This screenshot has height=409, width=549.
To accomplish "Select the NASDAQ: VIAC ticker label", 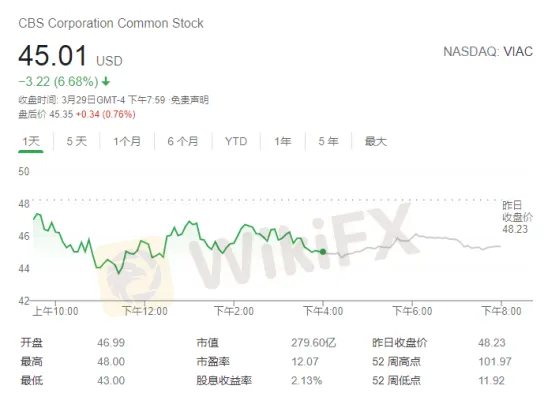I will 488,52.
